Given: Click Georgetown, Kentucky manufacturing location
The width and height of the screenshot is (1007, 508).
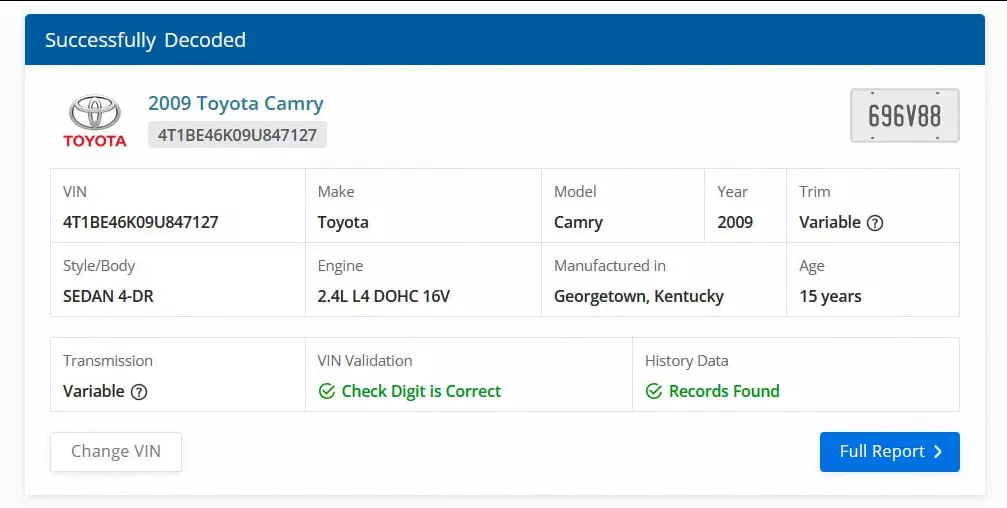Looking at the screenshot, I should [639, 297].
